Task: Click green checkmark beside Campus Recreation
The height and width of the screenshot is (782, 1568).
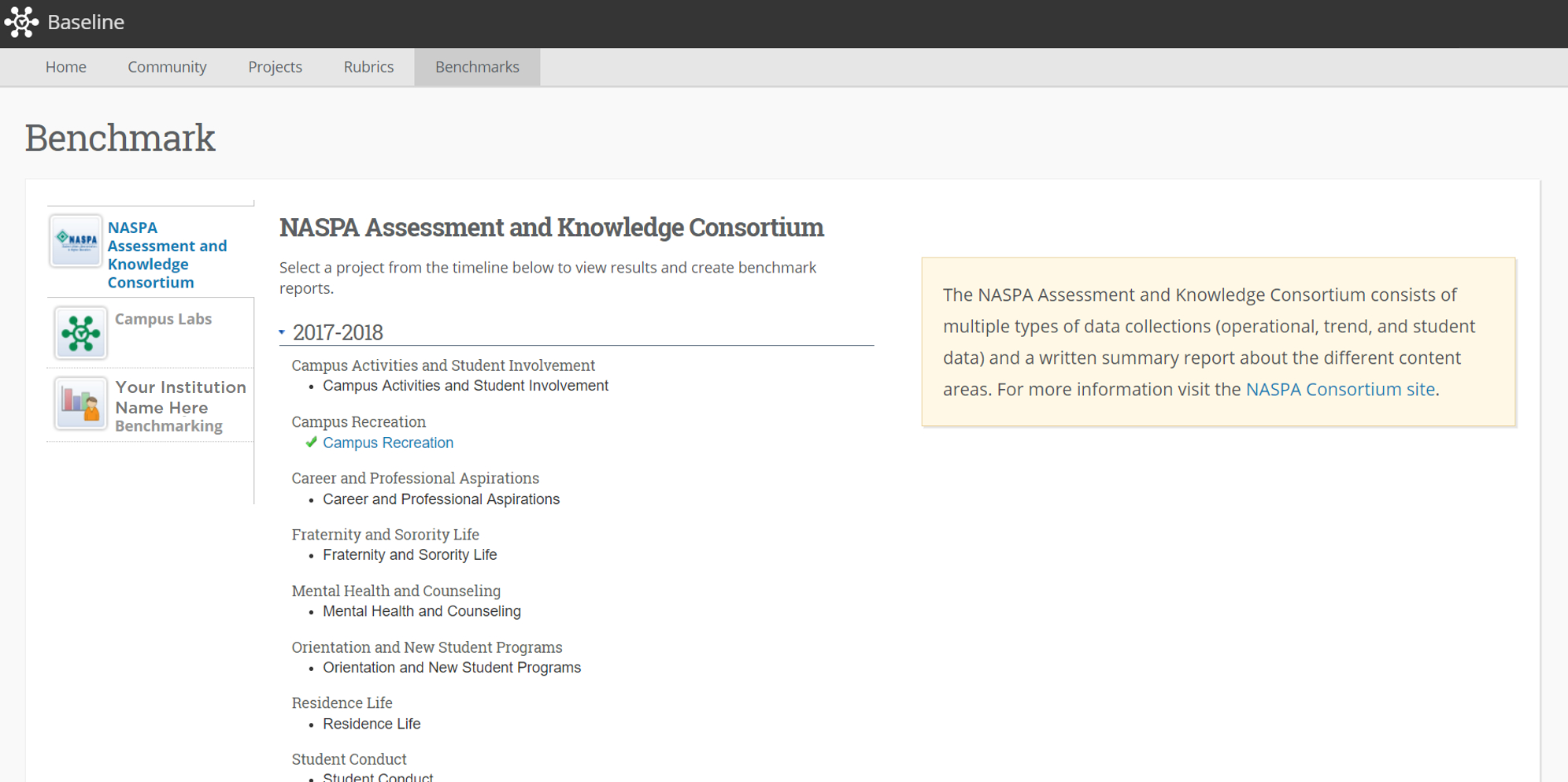Action: 312,443
